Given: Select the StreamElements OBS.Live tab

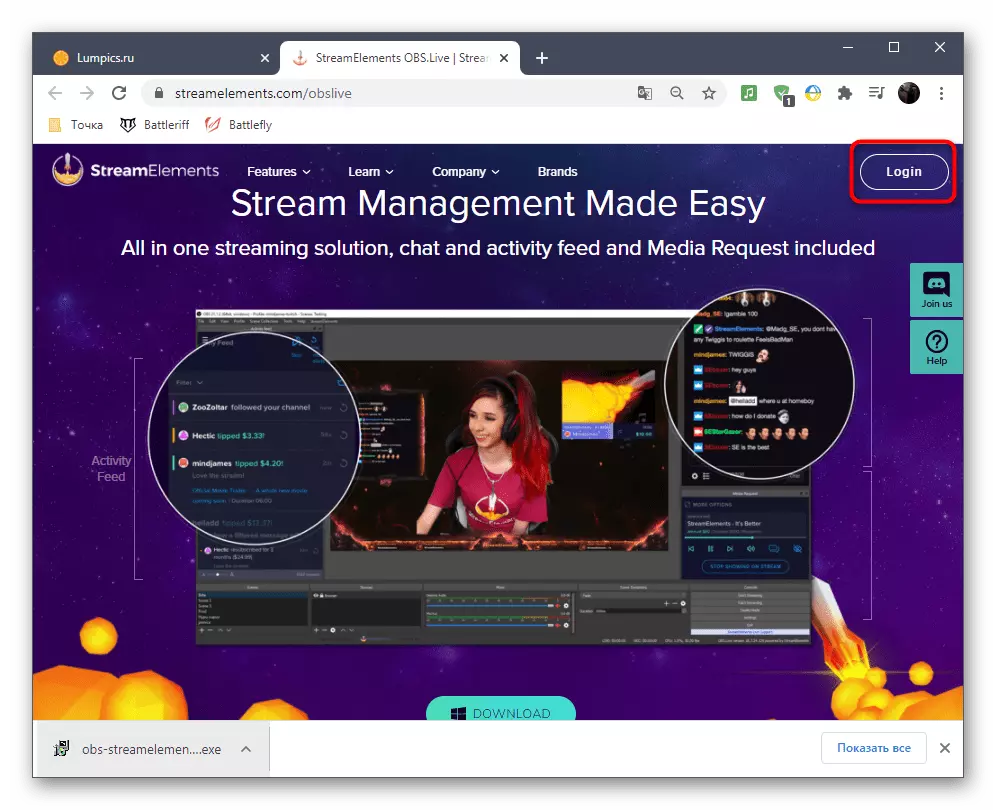Looking at the screenshot, I should pos(400,58).
